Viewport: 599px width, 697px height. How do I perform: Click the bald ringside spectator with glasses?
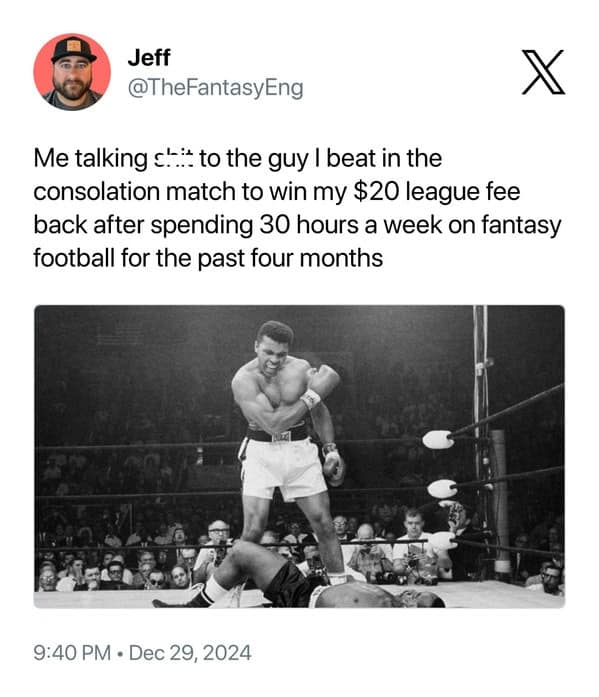click(218, 531)
